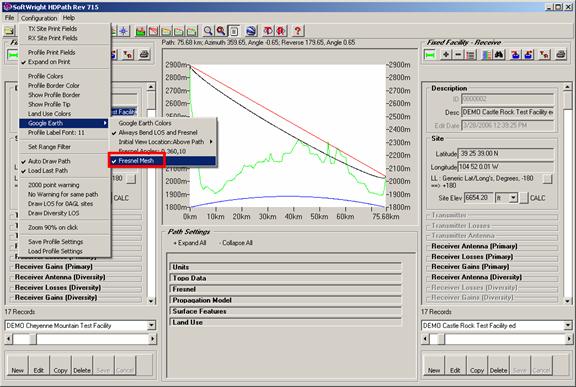576x387 pixels.
Task: Click the colored columns icon in Receive panel
Action: pos(486,55)
